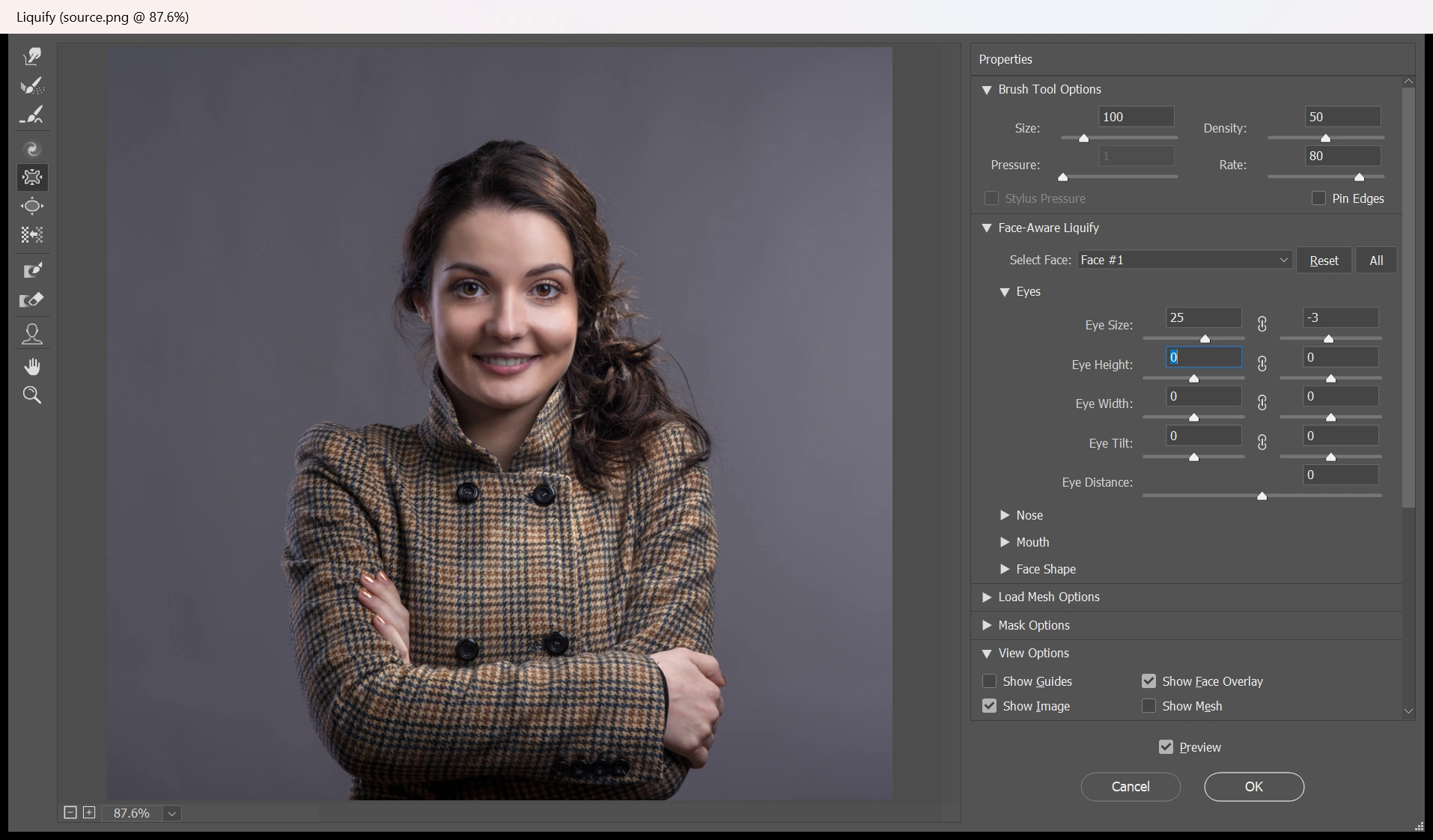The width and height of the screenshot is (1433, 840).
Task: Expand the Mouth subsection
Action: (x=1005, y=542)
